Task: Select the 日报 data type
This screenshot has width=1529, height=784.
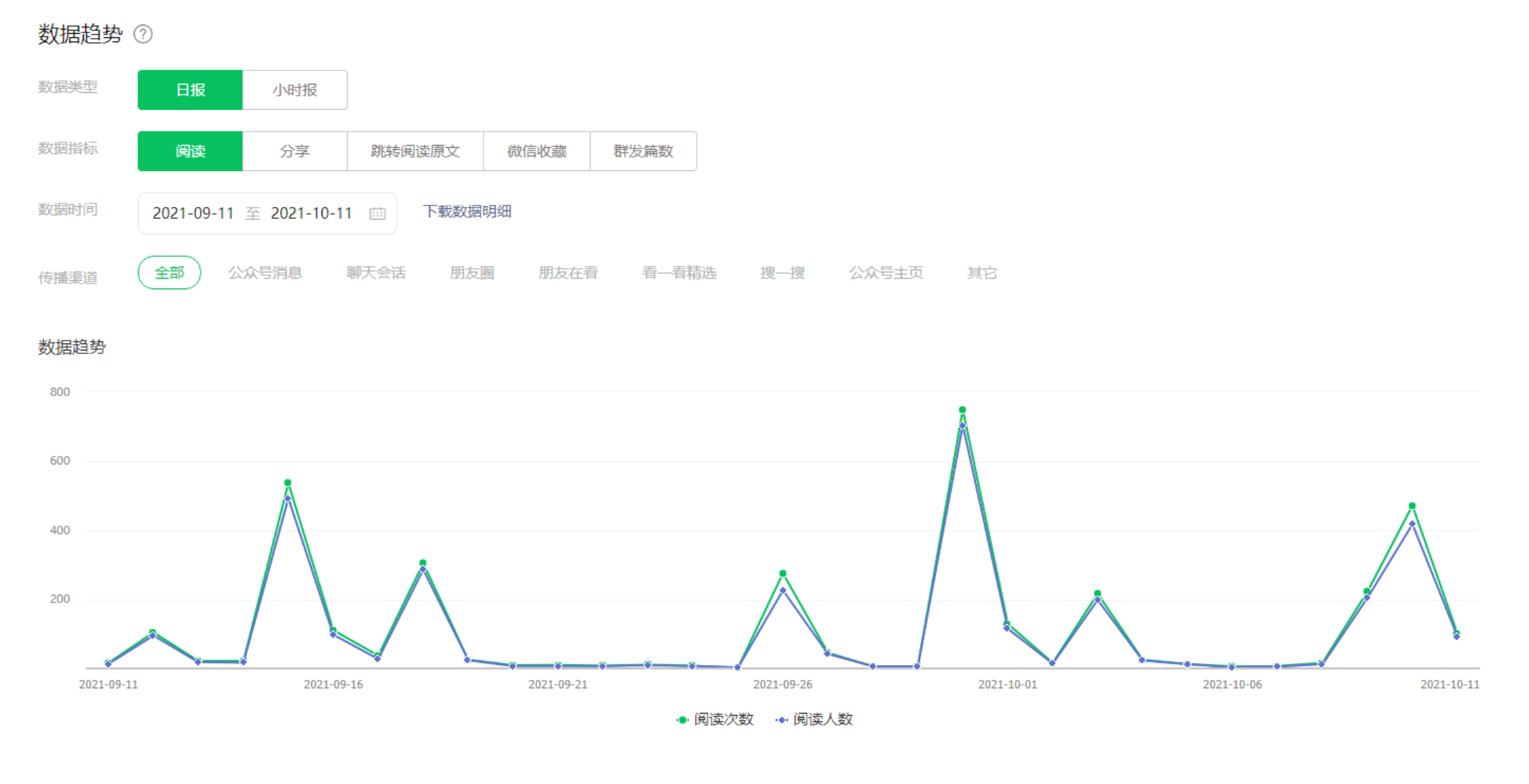Action: pyautogui.click(x=190, y=90)
